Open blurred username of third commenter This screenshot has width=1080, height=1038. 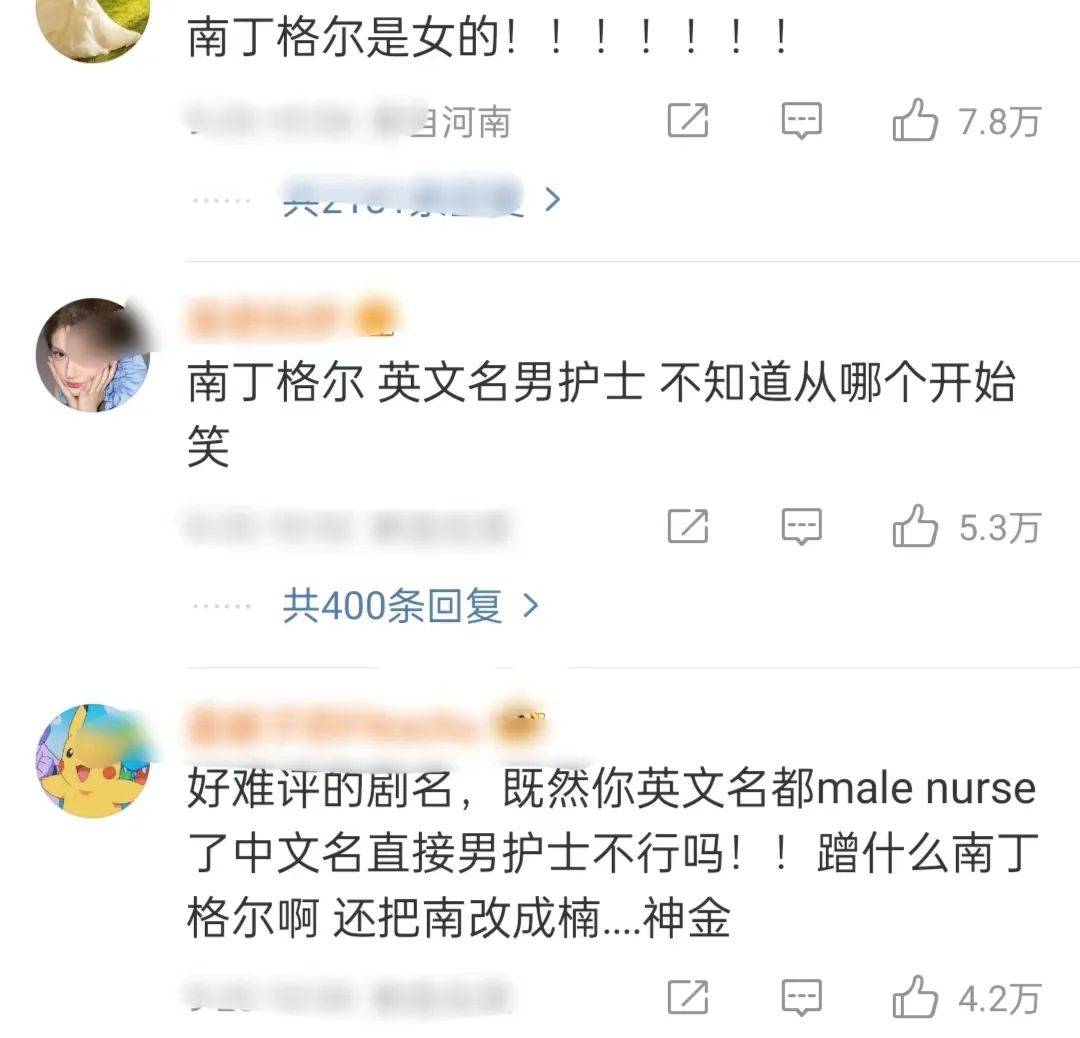(334, 725)
